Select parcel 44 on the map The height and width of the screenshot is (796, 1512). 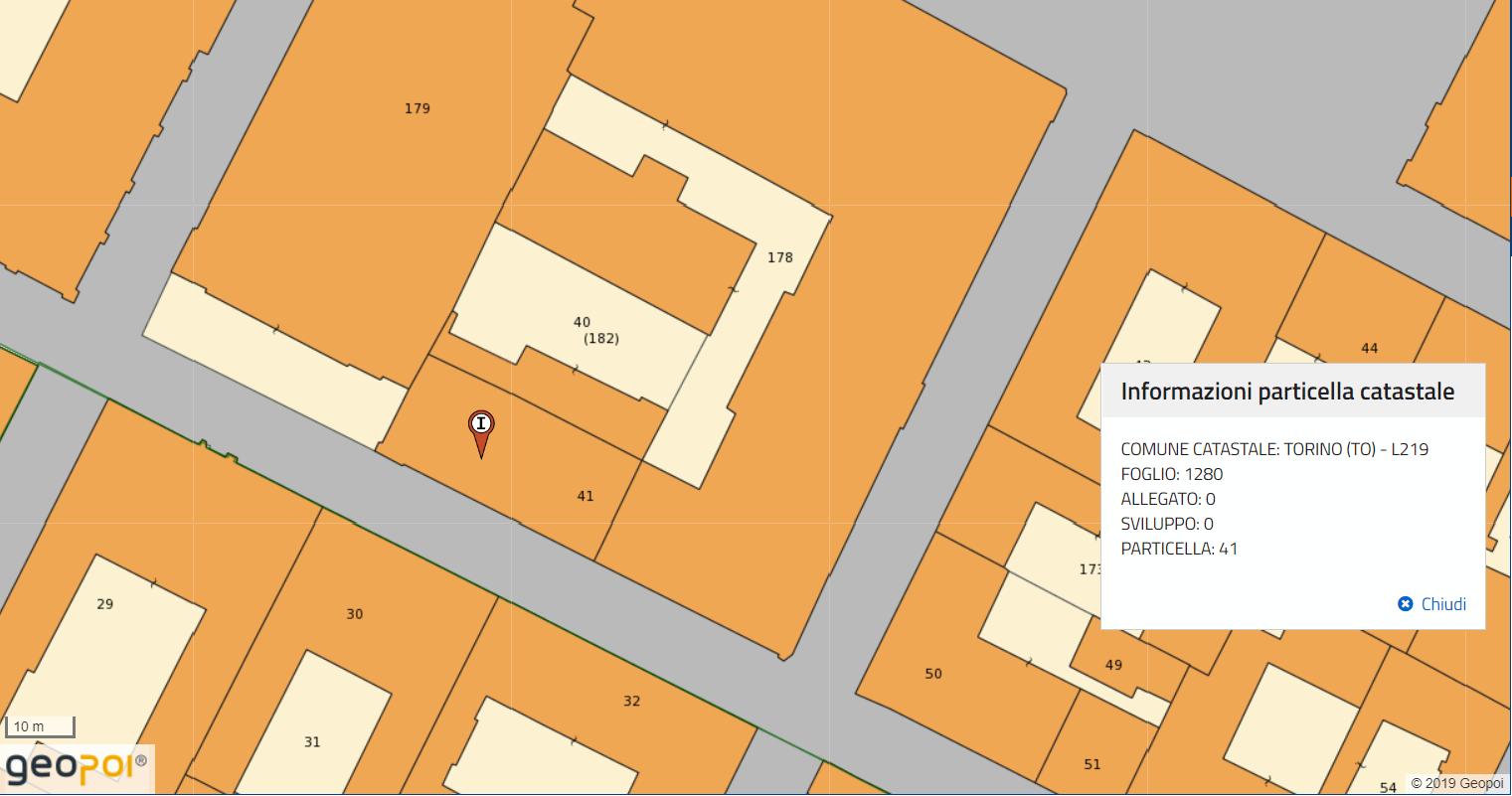tap(1369, 348)
